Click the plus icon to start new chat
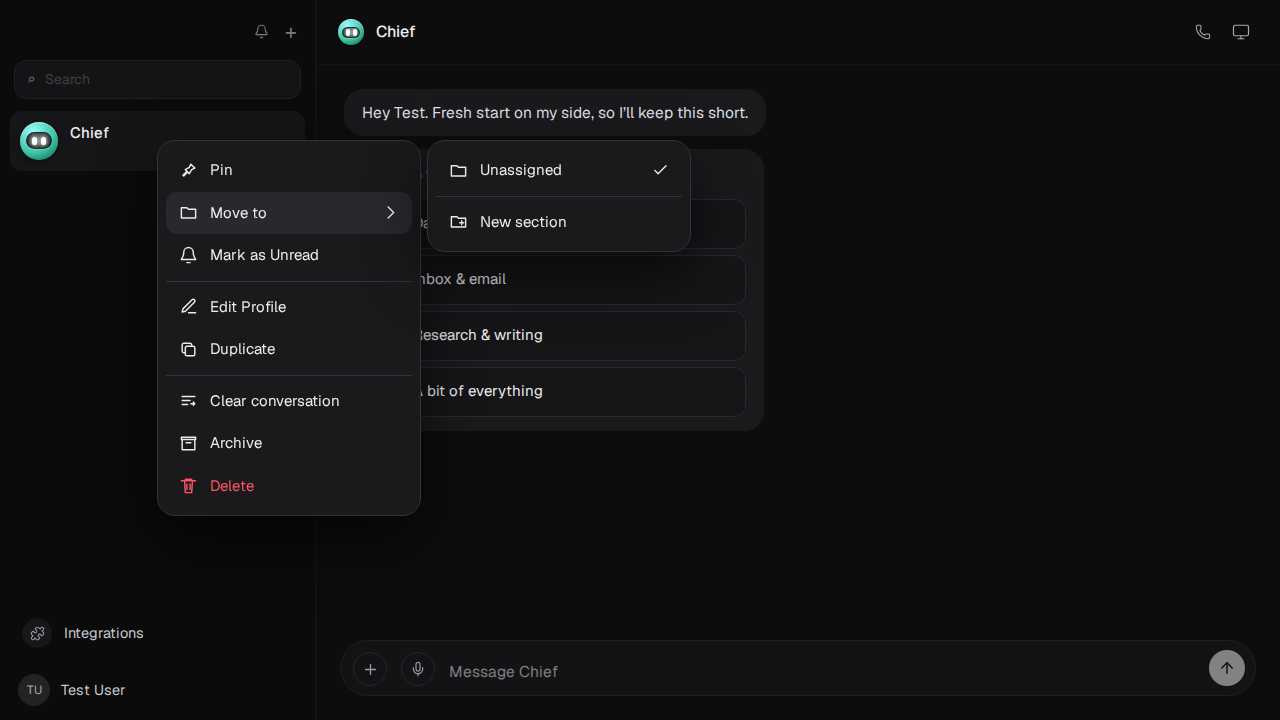 [291, 33]
